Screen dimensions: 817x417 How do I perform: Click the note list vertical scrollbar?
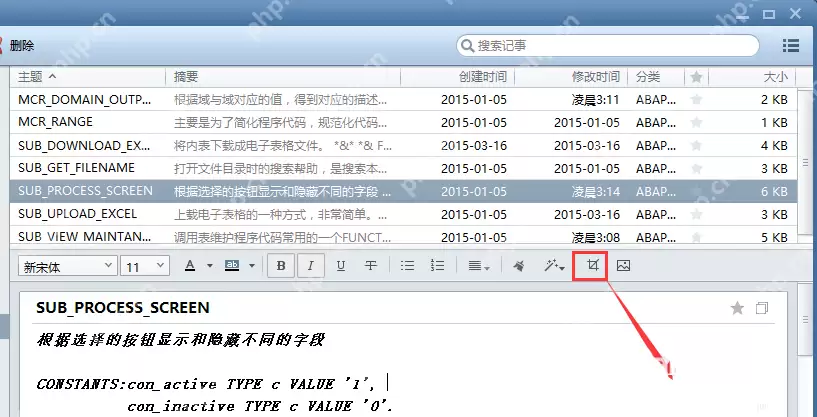click(x=806, y=163)
